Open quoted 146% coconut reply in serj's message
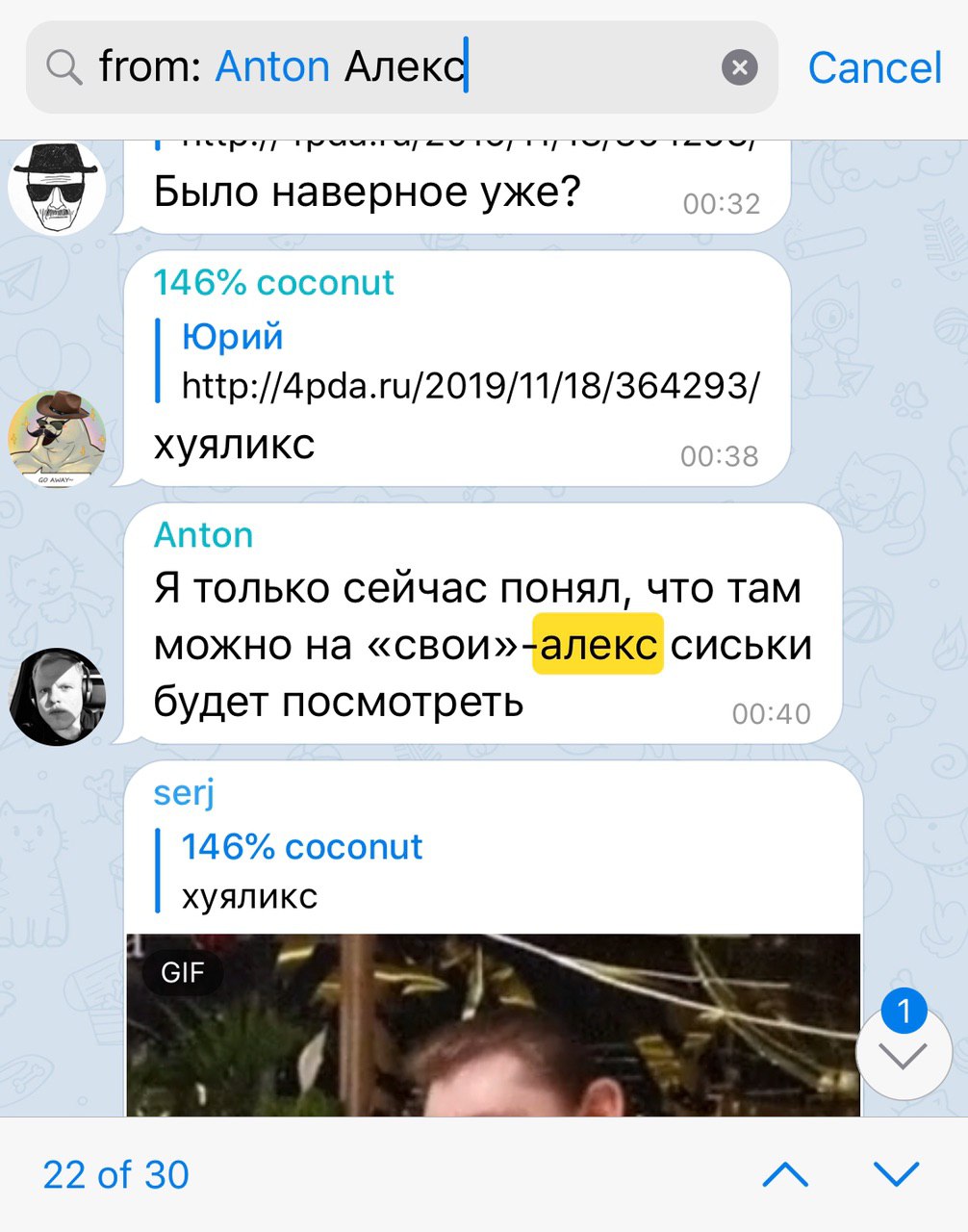This screenshot has height=1232, width=968. pyautogui.click(x=302, y=871)
